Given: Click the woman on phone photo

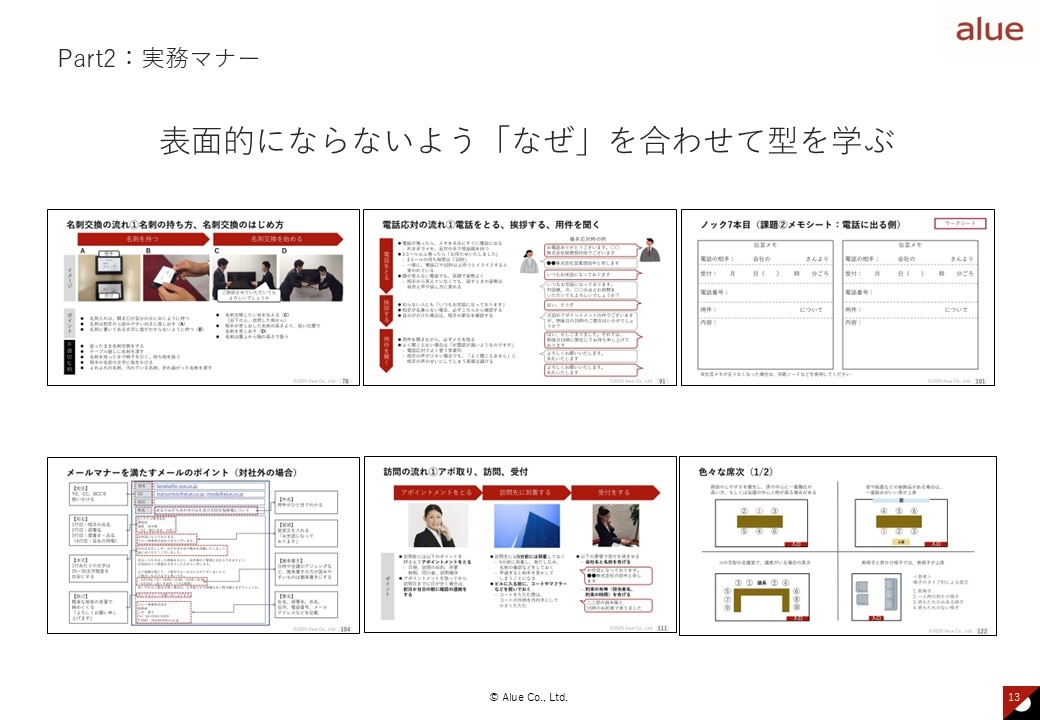Looking at the screenshot, I should pyautogui.click(x=436, y=525).
